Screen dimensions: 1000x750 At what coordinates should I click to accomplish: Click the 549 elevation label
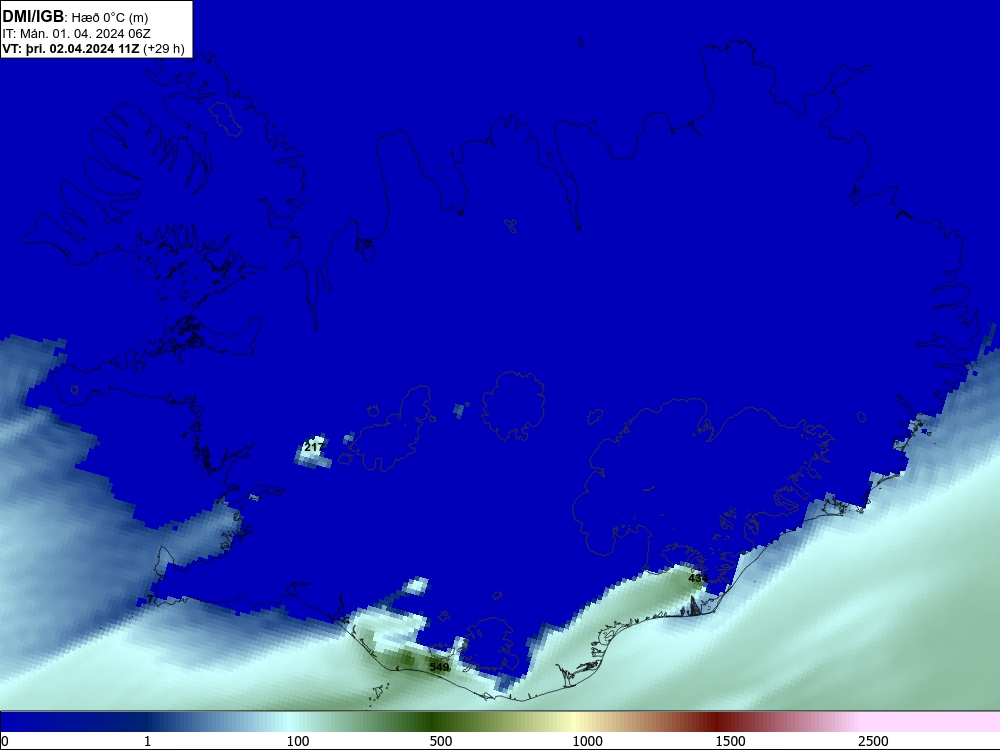pyautogui.click(x=439, y=667)
